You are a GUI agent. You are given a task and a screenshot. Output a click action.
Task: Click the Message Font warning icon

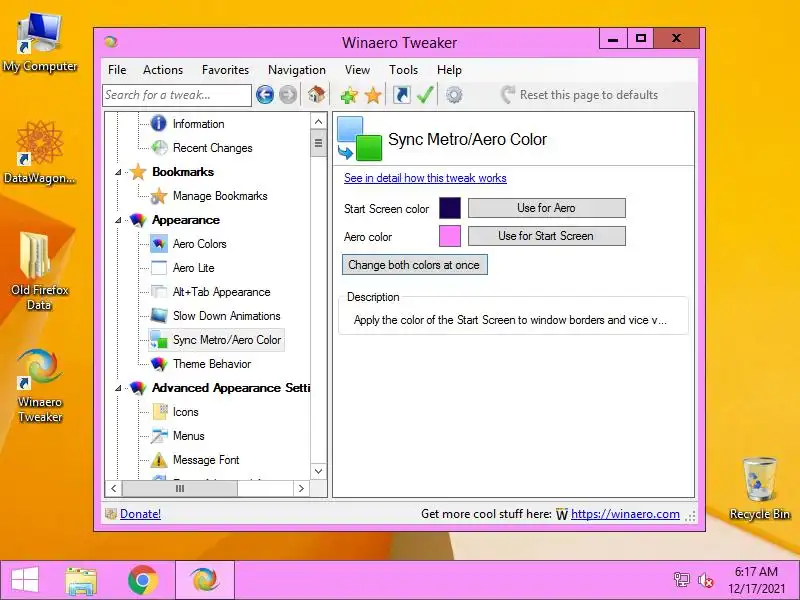159,460
